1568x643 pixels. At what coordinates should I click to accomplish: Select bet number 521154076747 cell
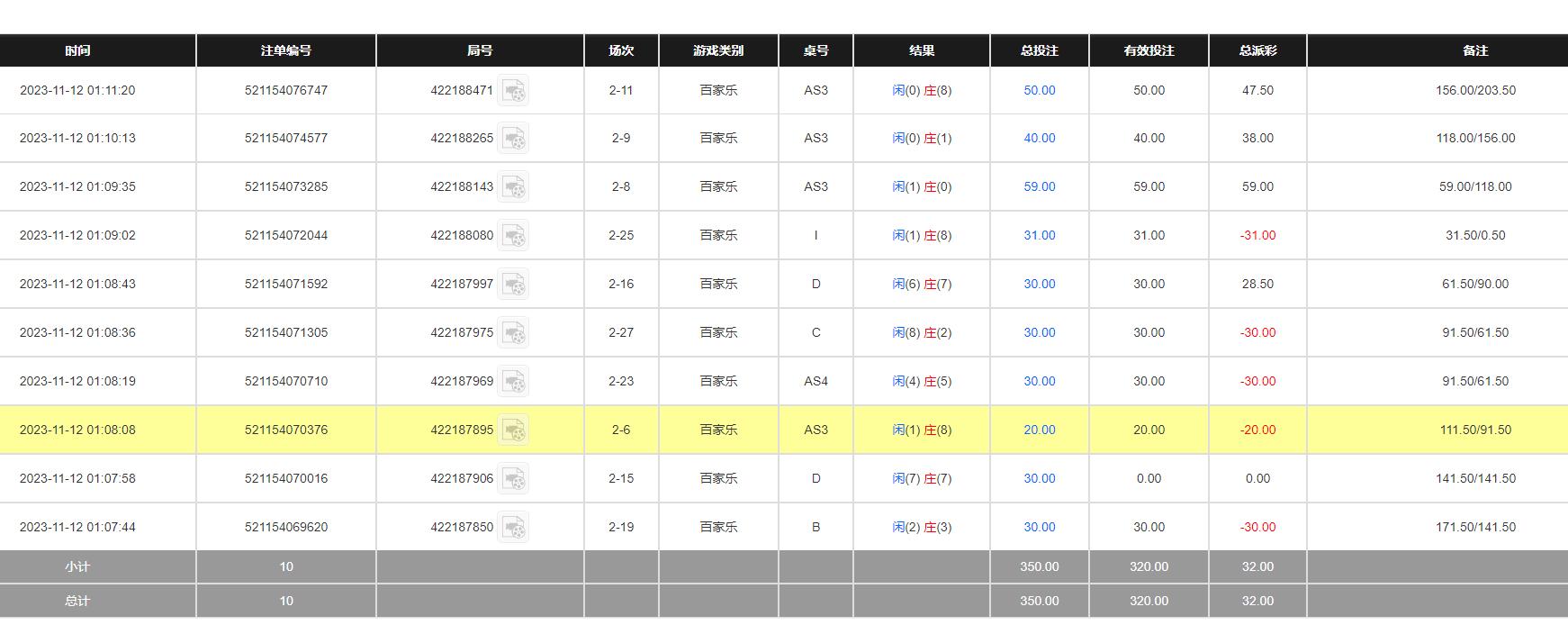click(286, 90)
